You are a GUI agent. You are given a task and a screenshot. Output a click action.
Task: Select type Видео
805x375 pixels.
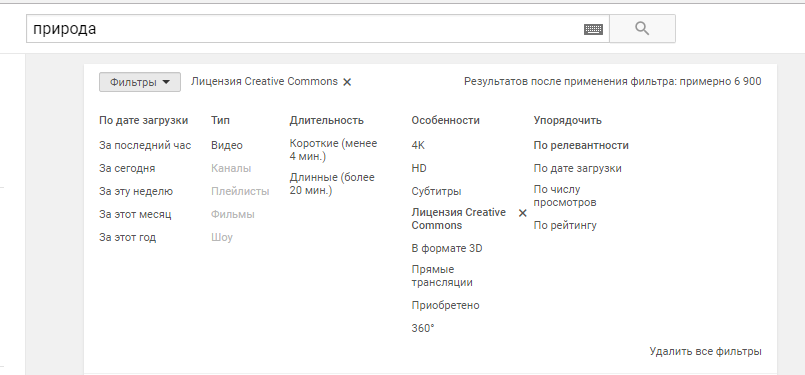click(x=226, y=145)
